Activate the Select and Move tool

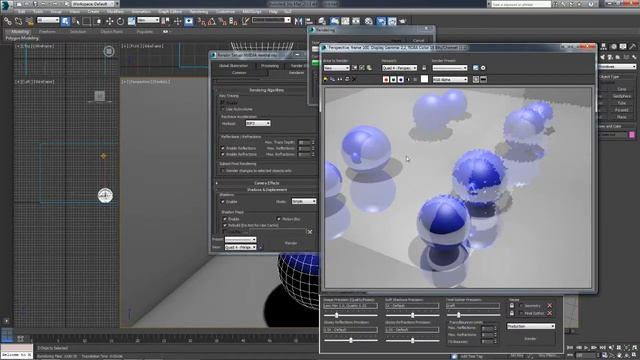[x=109, y=21]
